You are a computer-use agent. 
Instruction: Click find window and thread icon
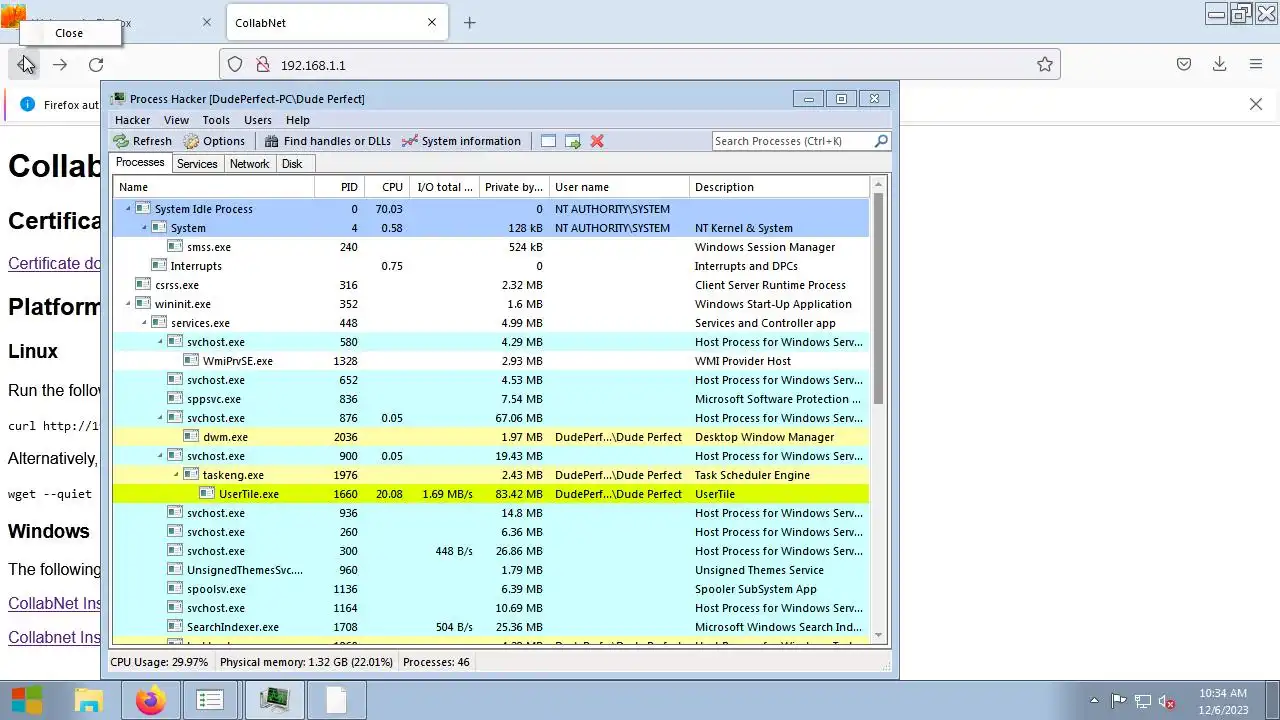click(x=573, y=141)
